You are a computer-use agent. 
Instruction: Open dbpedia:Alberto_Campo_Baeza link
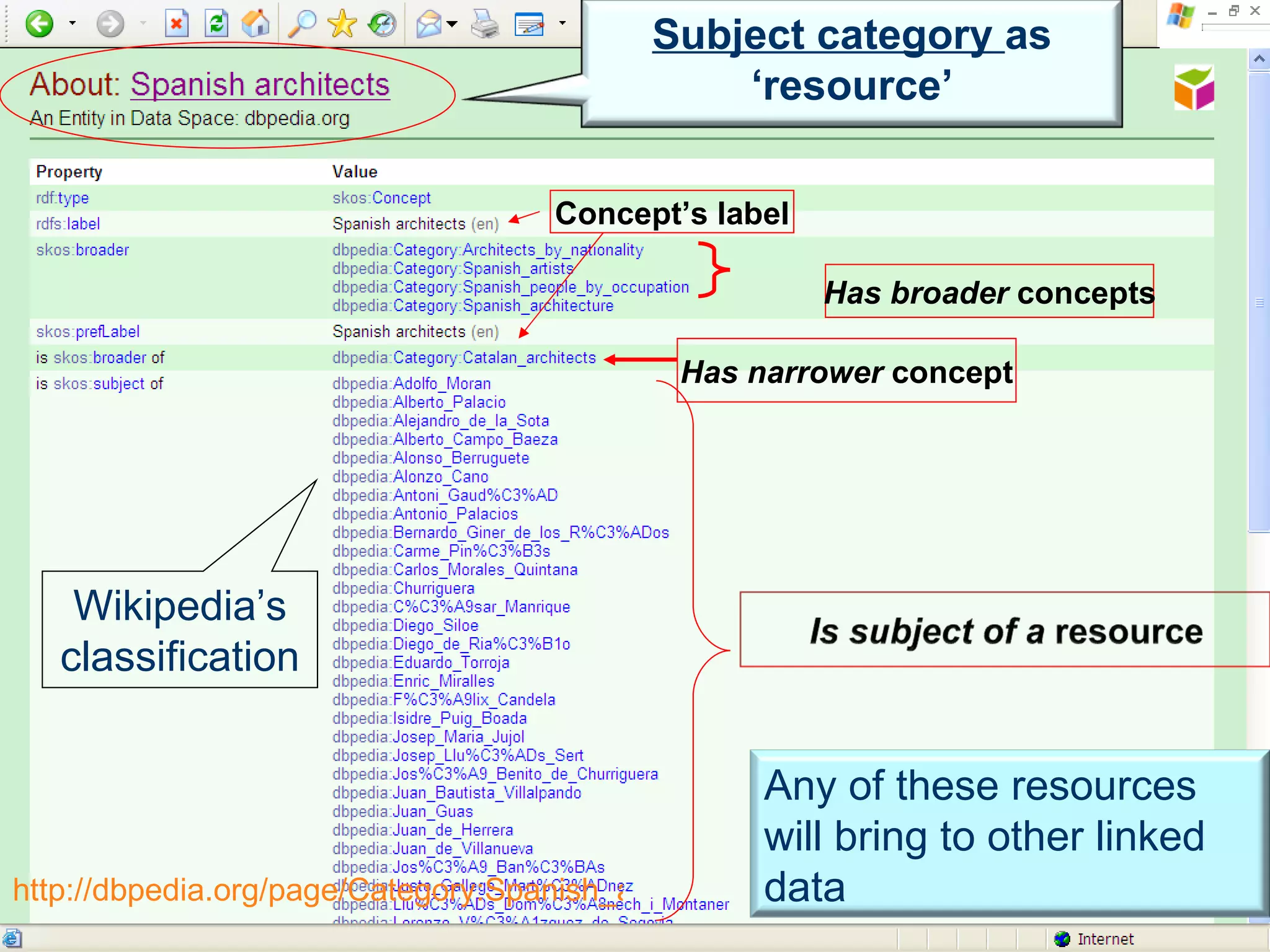coord(445,439)
